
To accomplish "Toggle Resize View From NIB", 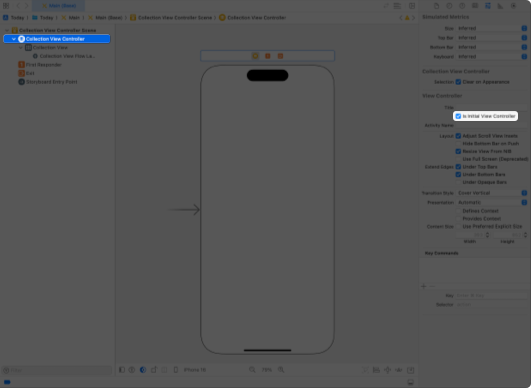I will pyautogui.click(x=458, y=151).
